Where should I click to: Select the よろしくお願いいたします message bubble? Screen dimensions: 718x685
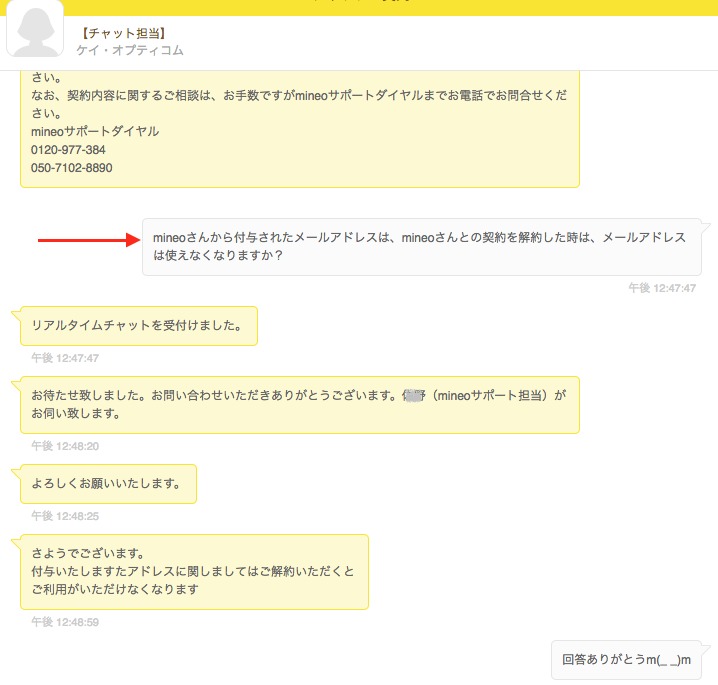[107, 484]
